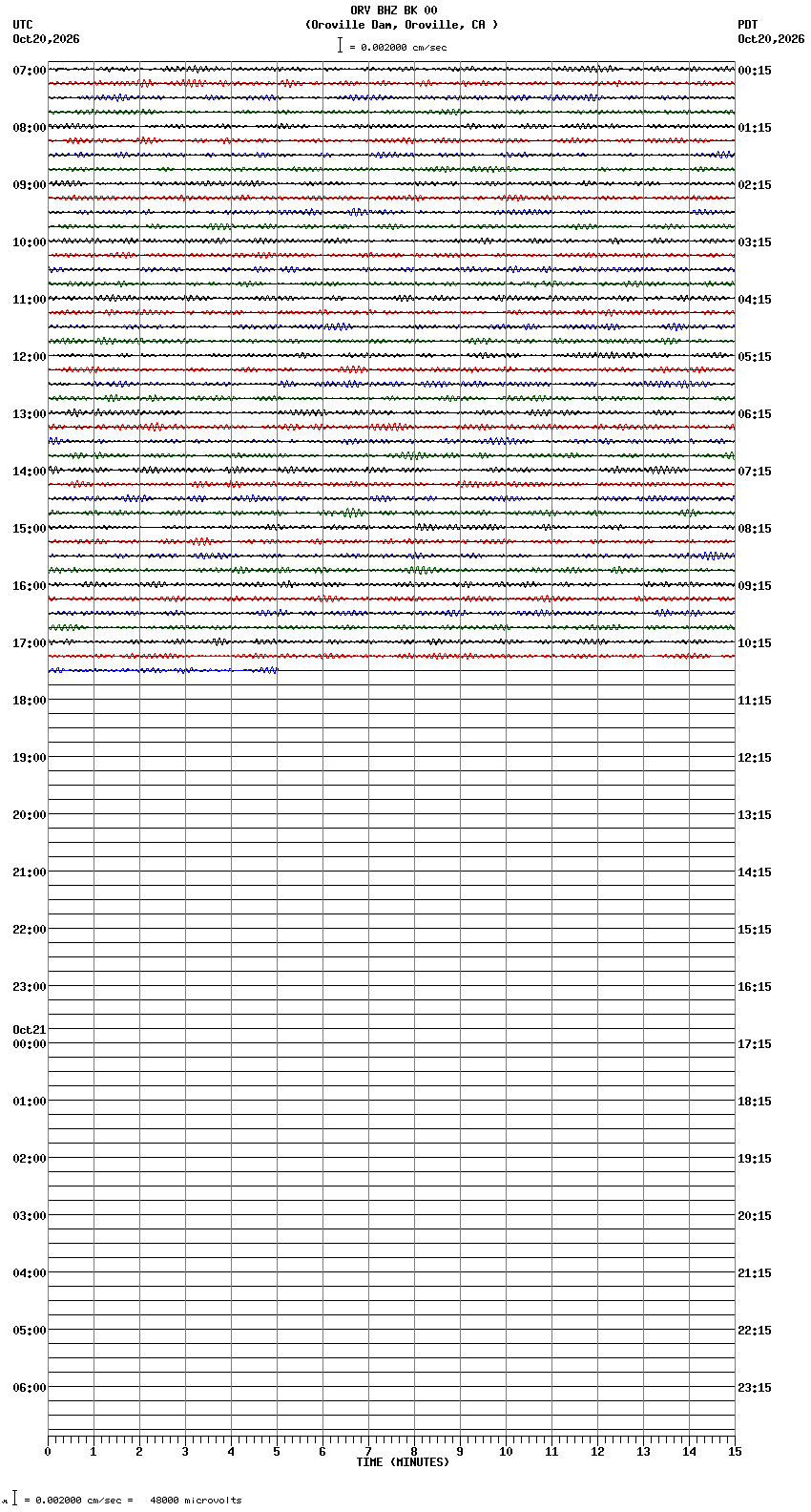
Task: Click the 02:00 UTC time label
Action: 30,1159
